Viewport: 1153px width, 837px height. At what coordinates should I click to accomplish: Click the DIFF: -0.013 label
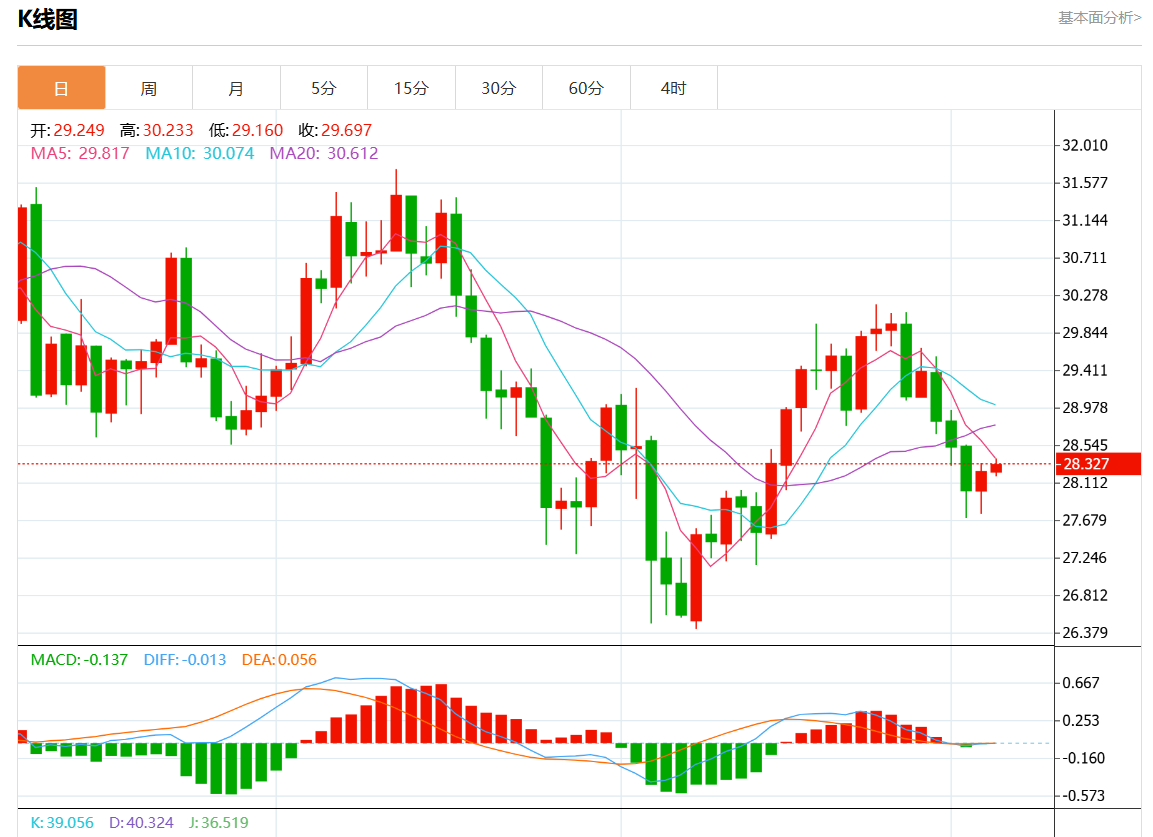(x=185, y=660)
